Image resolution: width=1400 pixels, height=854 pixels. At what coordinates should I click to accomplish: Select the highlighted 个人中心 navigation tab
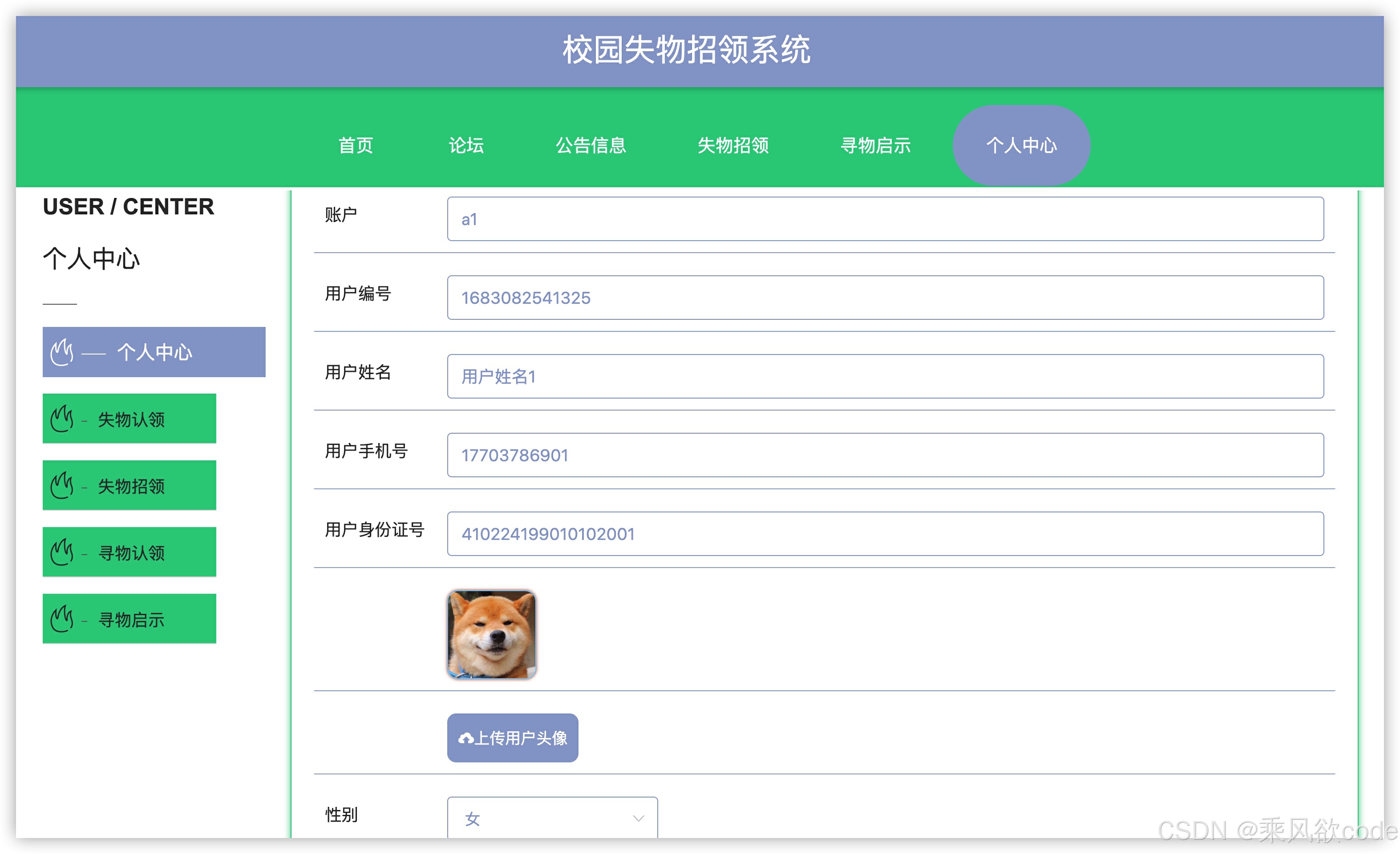click(1021, 145)
